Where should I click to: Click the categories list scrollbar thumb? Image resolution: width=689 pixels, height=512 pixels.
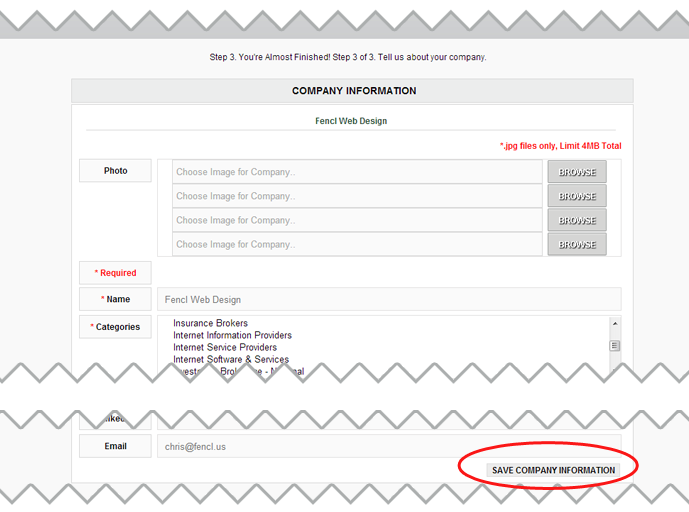[x=614, y=345]
